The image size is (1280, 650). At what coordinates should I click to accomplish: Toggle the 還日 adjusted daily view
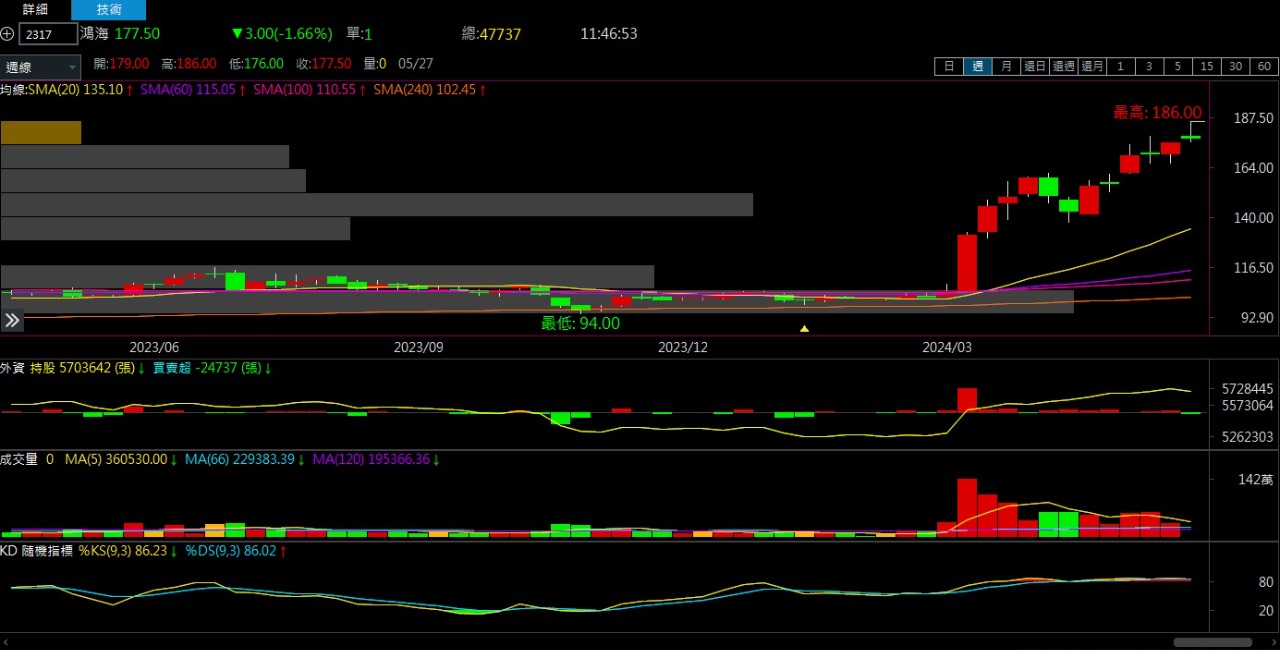pos(1035,67)
